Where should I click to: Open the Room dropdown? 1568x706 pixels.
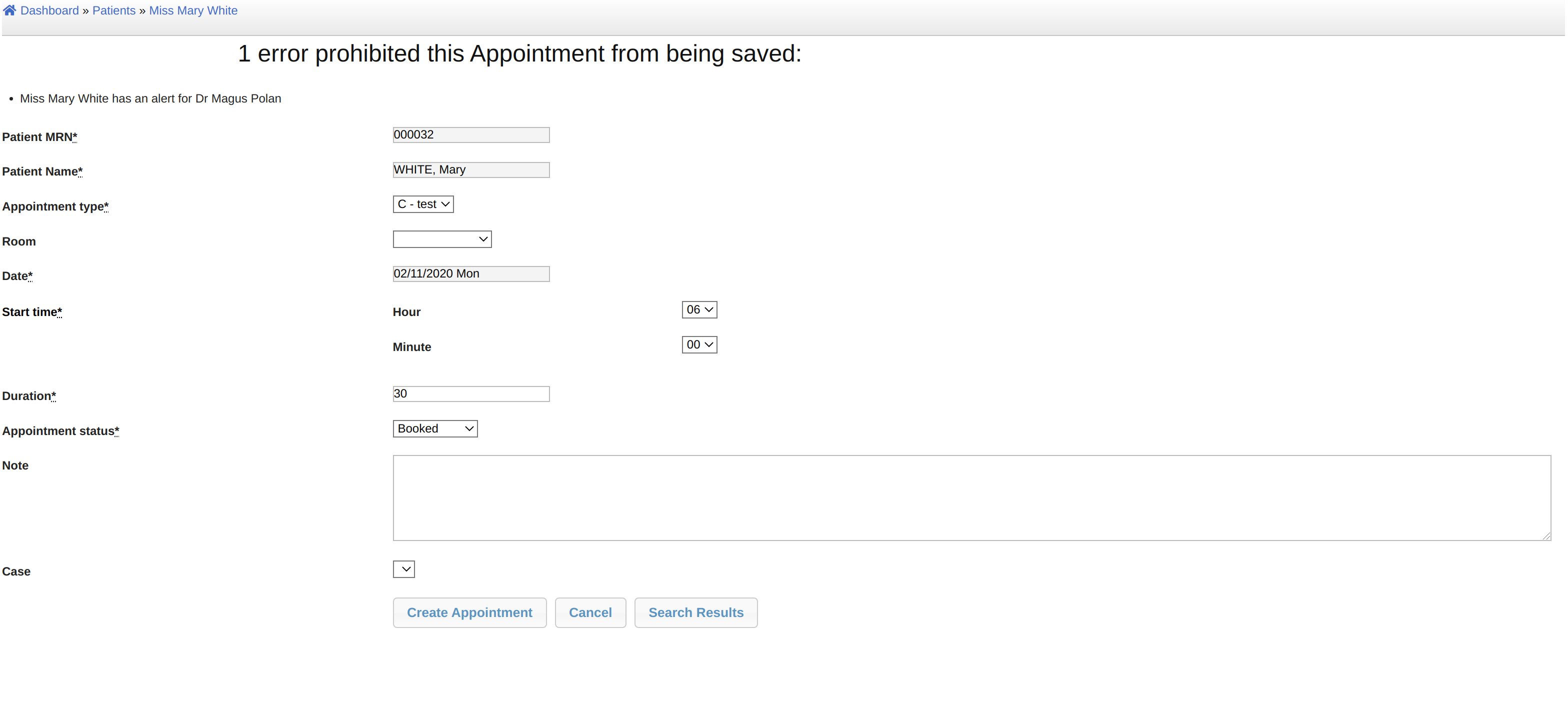click(442, 239)
